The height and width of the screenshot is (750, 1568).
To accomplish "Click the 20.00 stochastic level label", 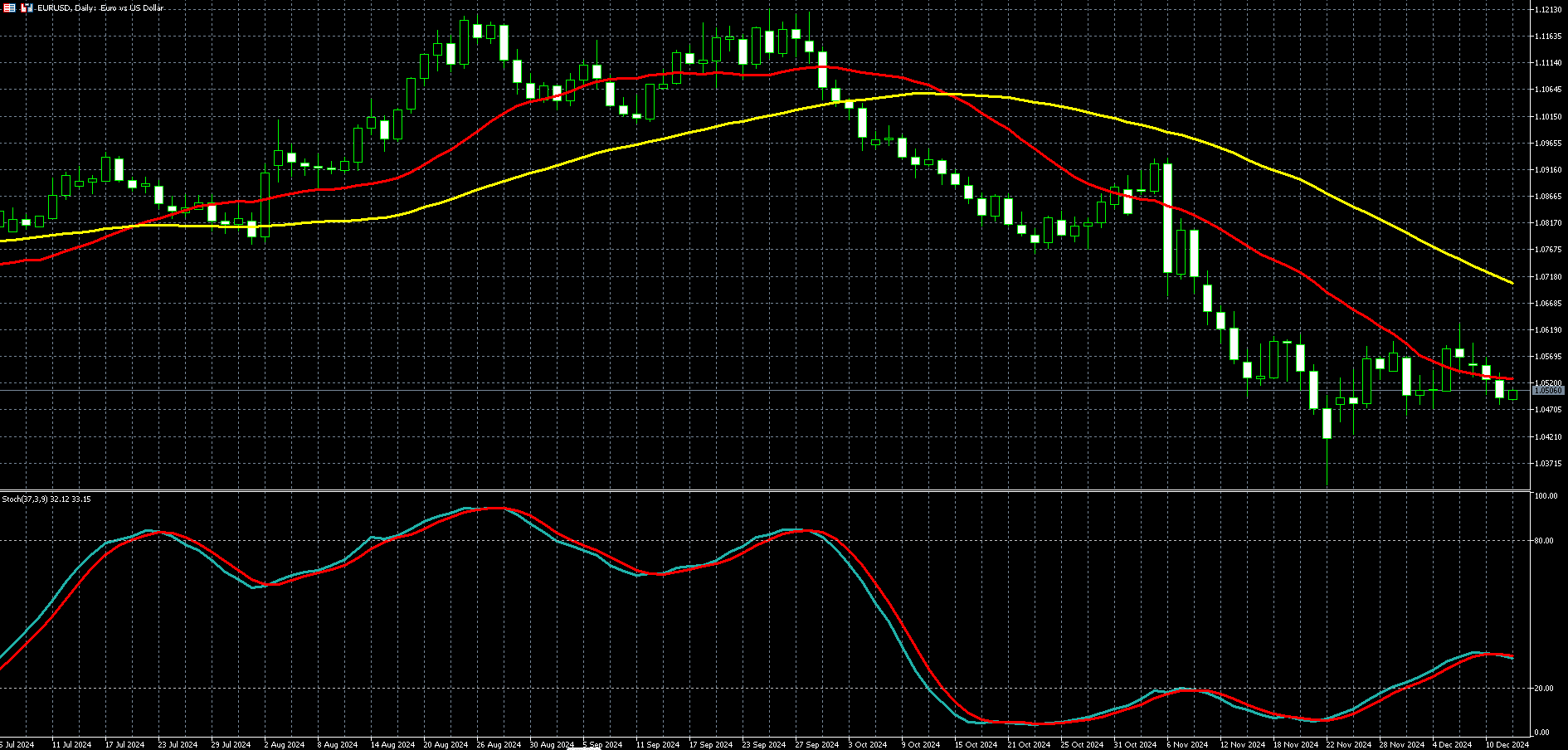I will pyautogui.click(x=1544, y=689).
